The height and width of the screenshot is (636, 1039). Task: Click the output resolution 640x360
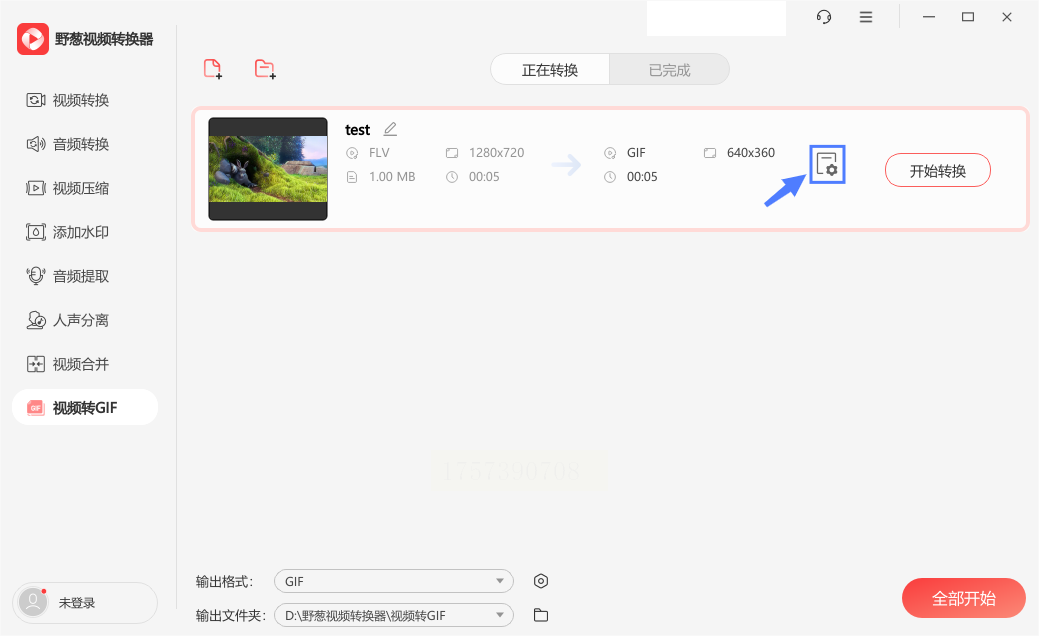point(750,153)
